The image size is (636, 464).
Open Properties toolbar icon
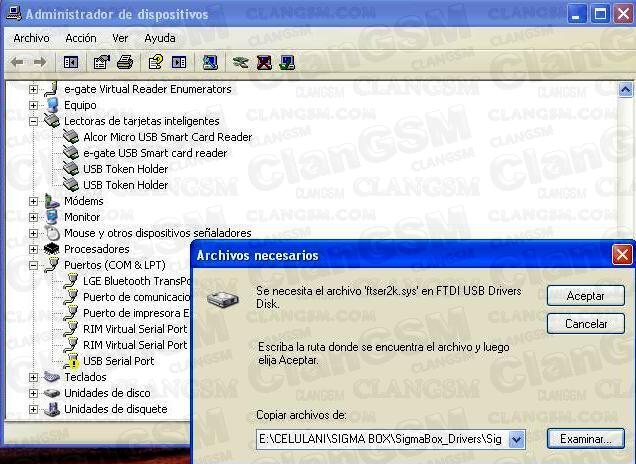point(101,62)
